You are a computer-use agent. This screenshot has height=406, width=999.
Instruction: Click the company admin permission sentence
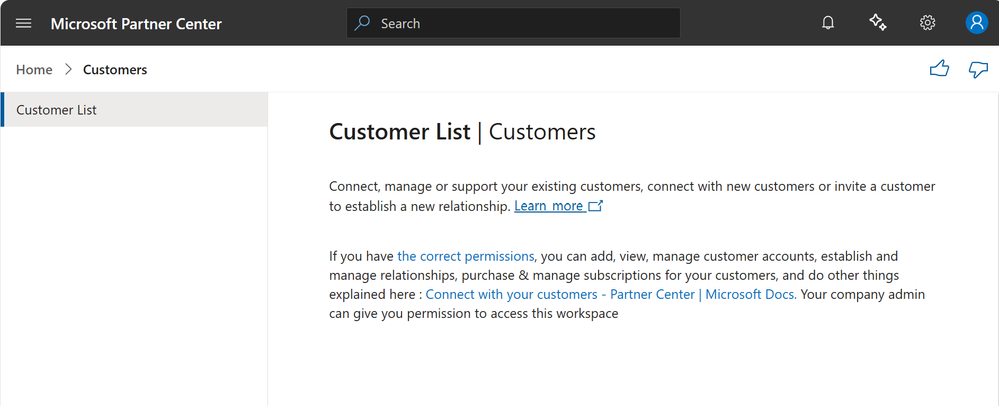click(x=474, y=314)
